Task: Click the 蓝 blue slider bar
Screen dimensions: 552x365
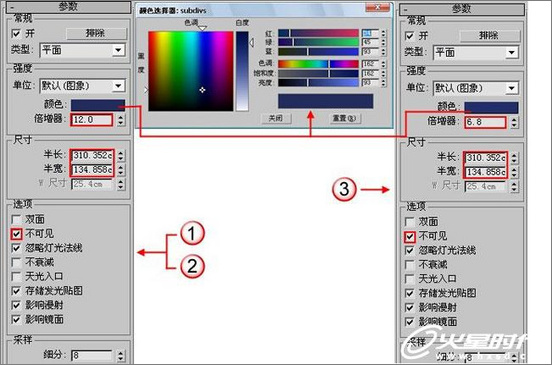Action: pyautogui.click(x=318, y=52)
